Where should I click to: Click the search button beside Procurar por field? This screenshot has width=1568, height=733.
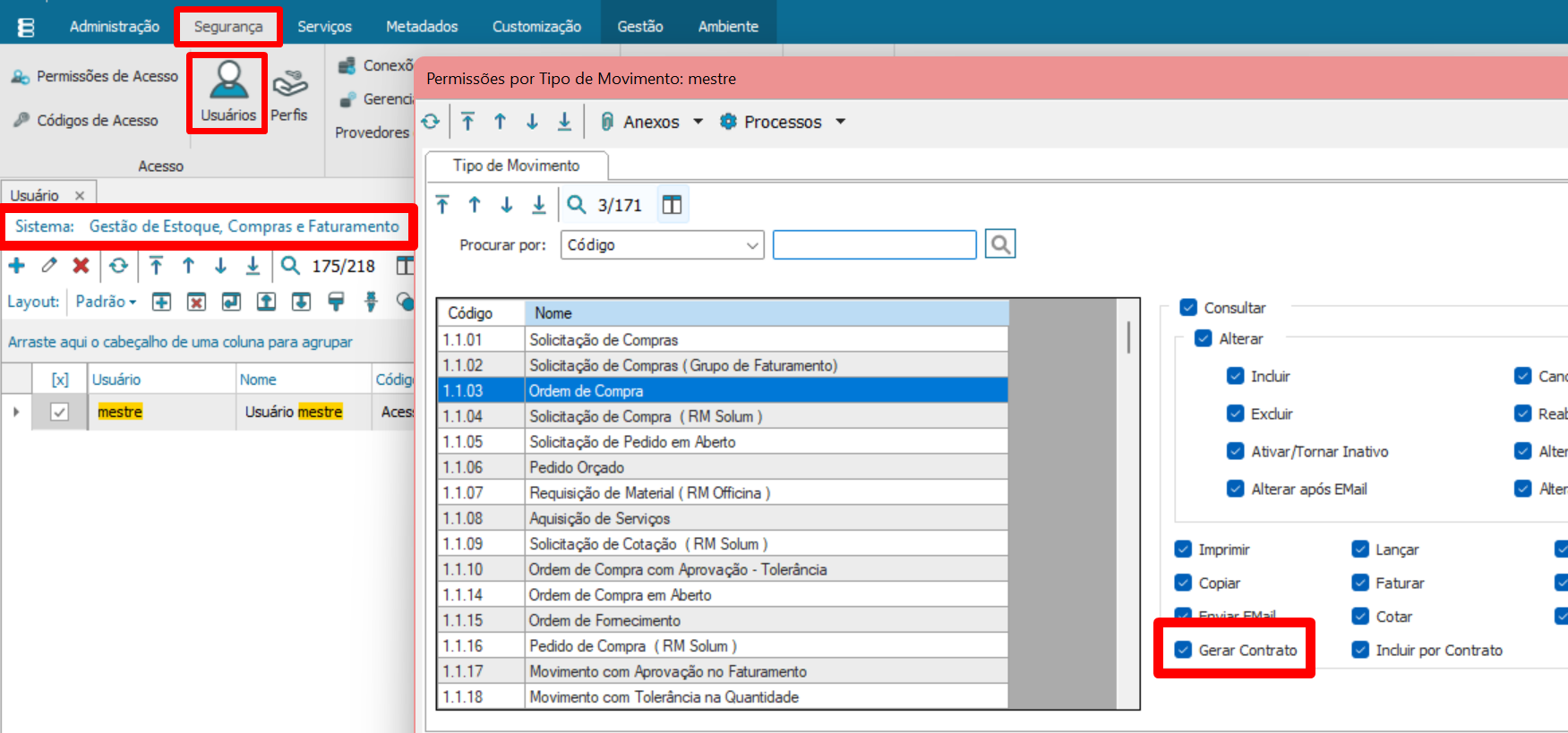coord(1000,244)
